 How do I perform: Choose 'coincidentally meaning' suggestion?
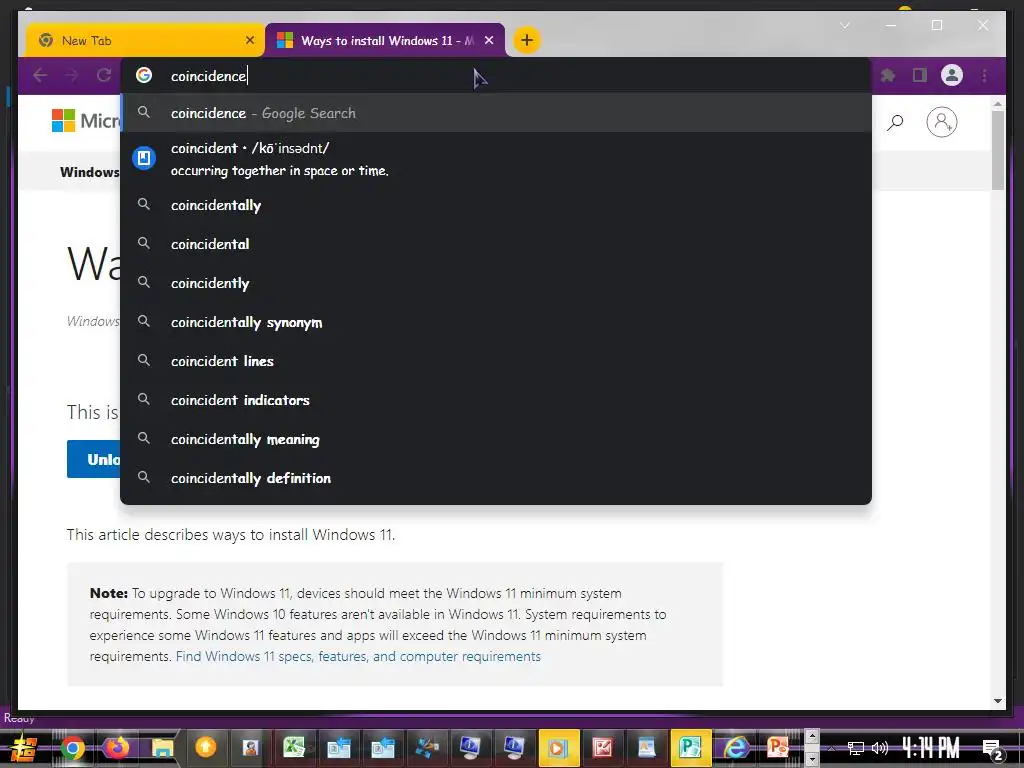(496, 440)
